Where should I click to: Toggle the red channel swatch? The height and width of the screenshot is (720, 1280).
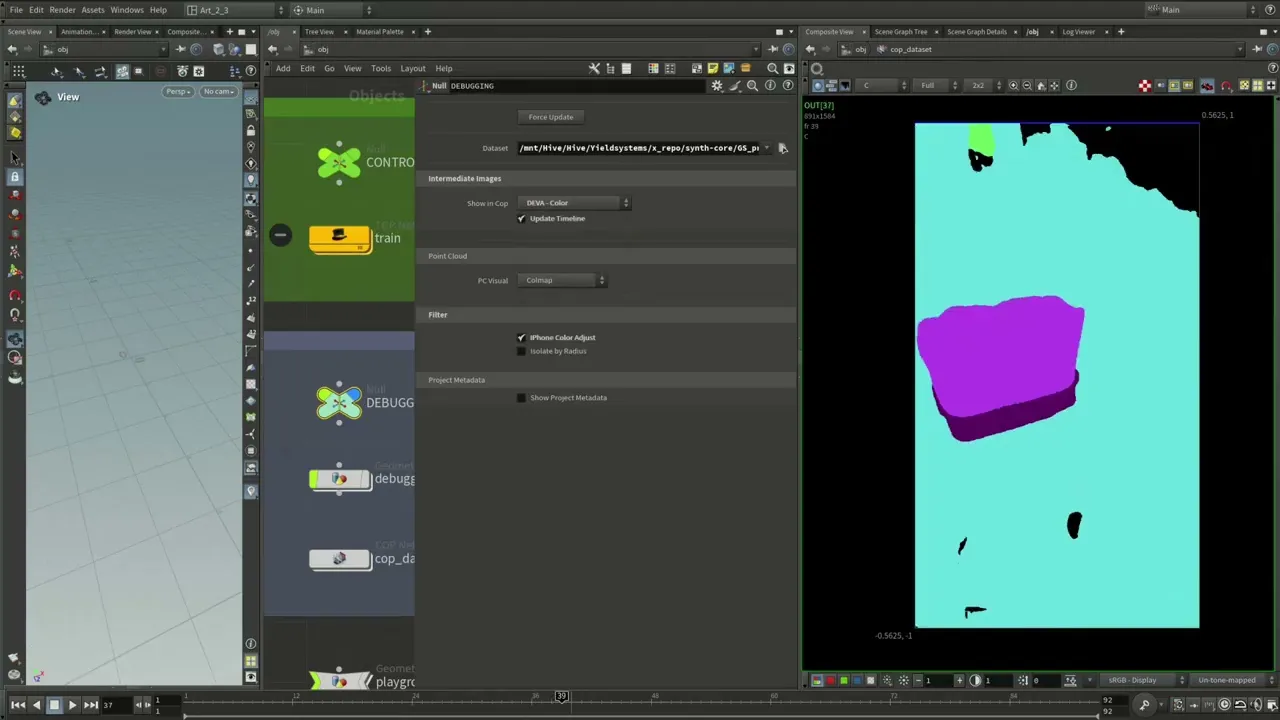click(830, 681)
